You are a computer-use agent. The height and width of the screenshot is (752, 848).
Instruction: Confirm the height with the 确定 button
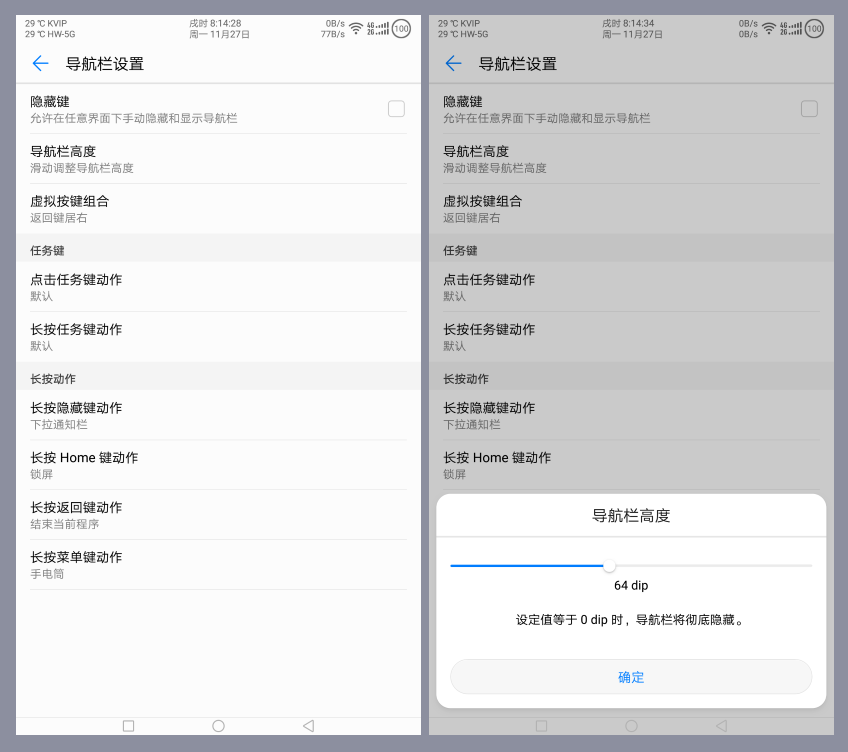[631, 677]
